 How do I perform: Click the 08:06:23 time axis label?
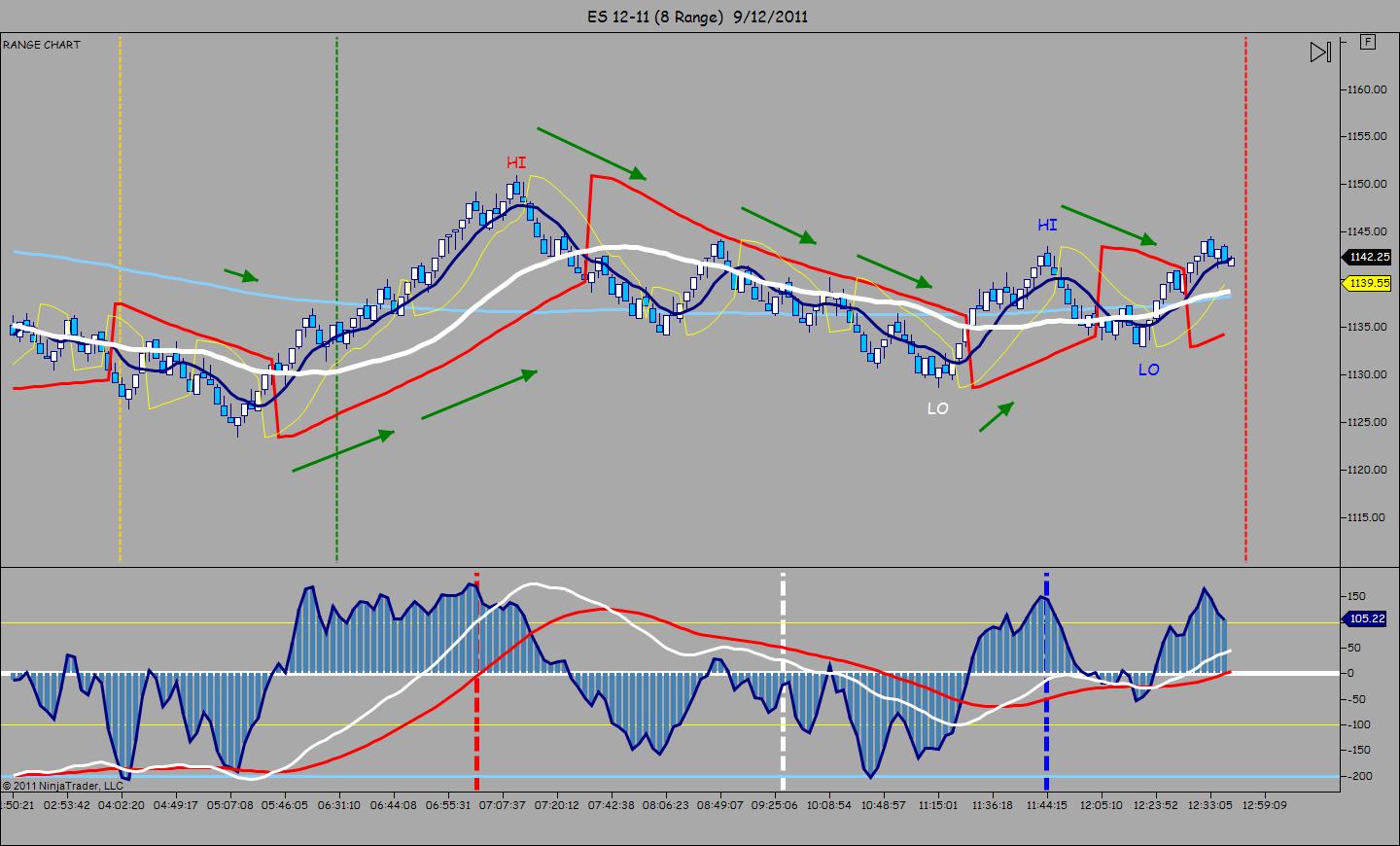pos(666,805)
